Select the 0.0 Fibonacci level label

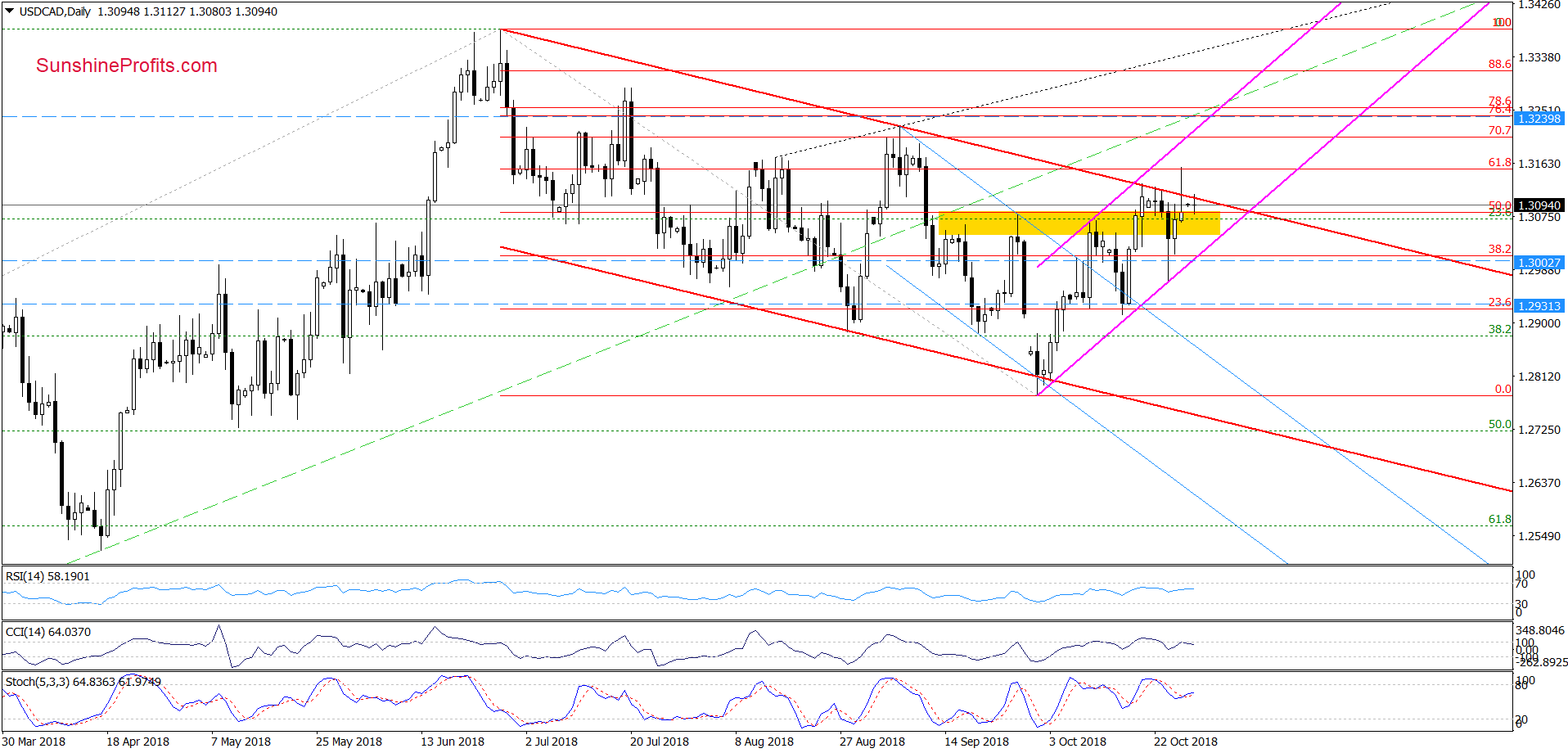(1503, 389)
